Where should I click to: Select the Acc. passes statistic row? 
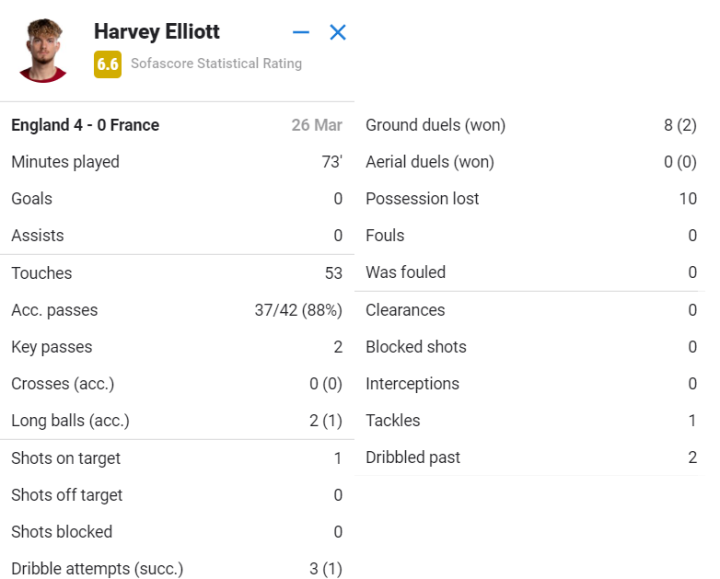[x=176, y=310]
